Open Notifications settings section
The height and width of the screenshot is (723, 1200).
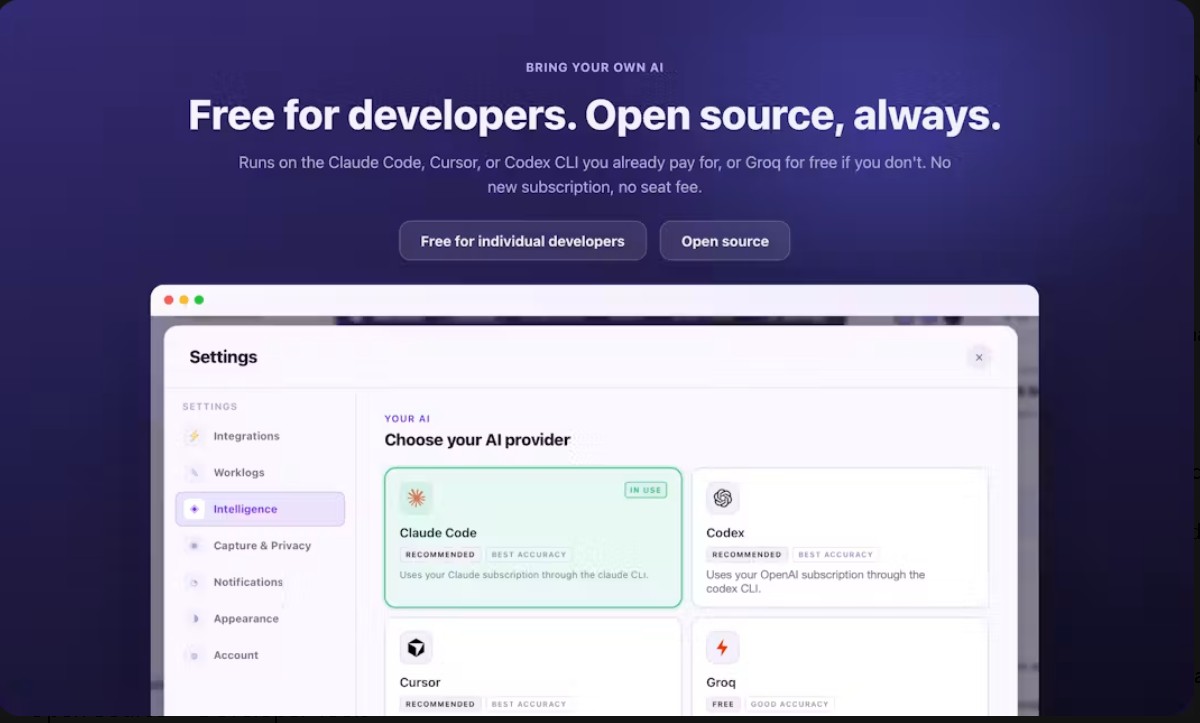(260, 582)
